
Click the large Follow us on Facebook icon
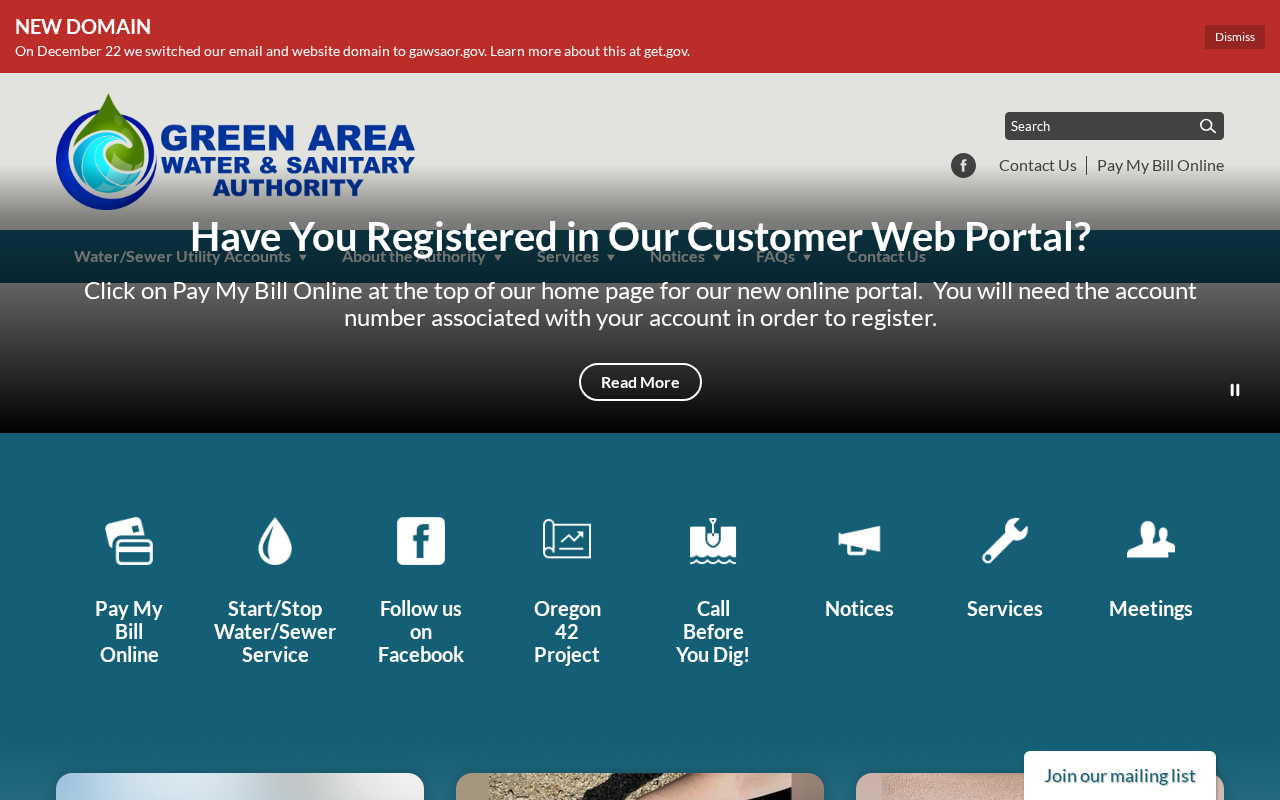point(421,541)
